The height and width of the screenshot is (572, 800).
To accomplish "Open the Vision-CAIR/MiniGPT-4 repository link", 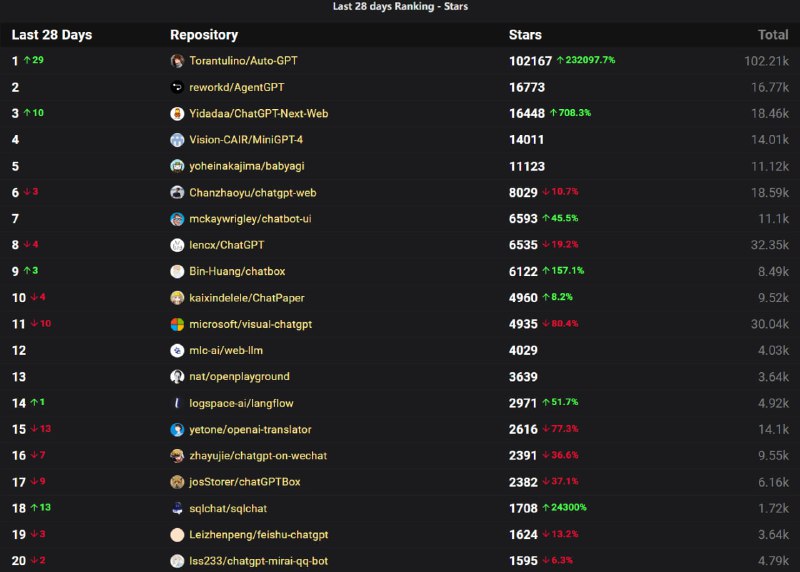I will point(246,140).
